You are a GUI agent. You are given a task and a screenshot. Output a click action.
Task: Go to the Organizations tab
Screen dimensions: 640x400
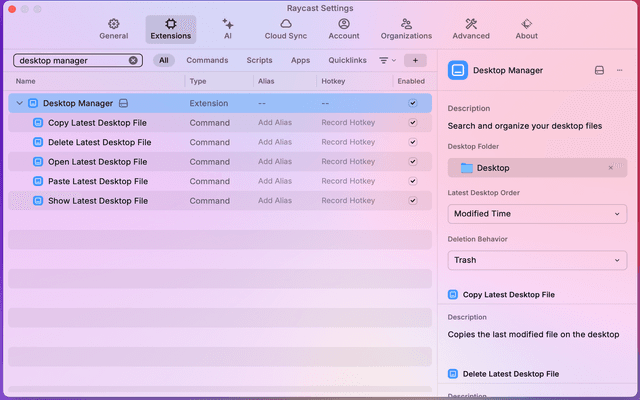click(x=406, y=29)
